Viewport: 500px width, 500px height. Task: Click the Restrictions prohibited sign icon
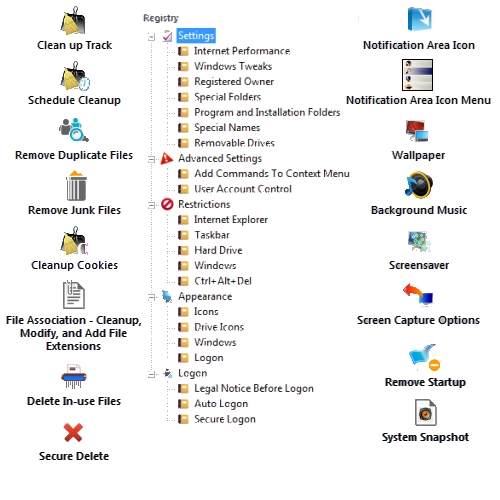pyautogui.click(x=167, y=204)
